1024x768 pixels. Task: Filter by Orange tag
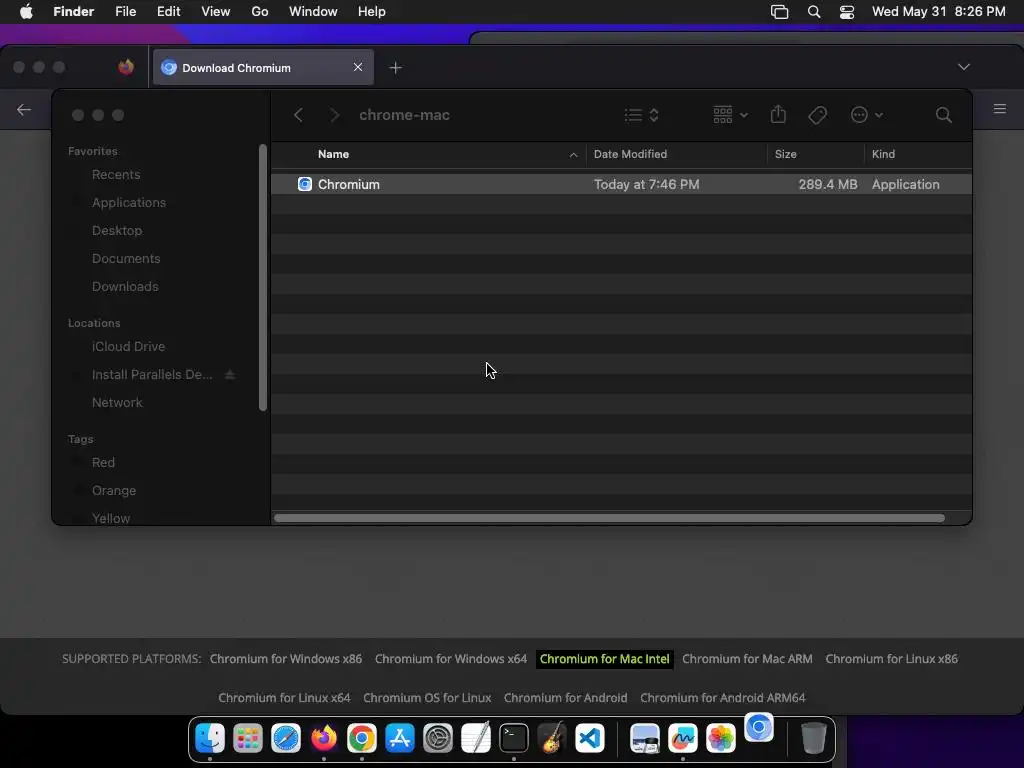tap(114, 490)
